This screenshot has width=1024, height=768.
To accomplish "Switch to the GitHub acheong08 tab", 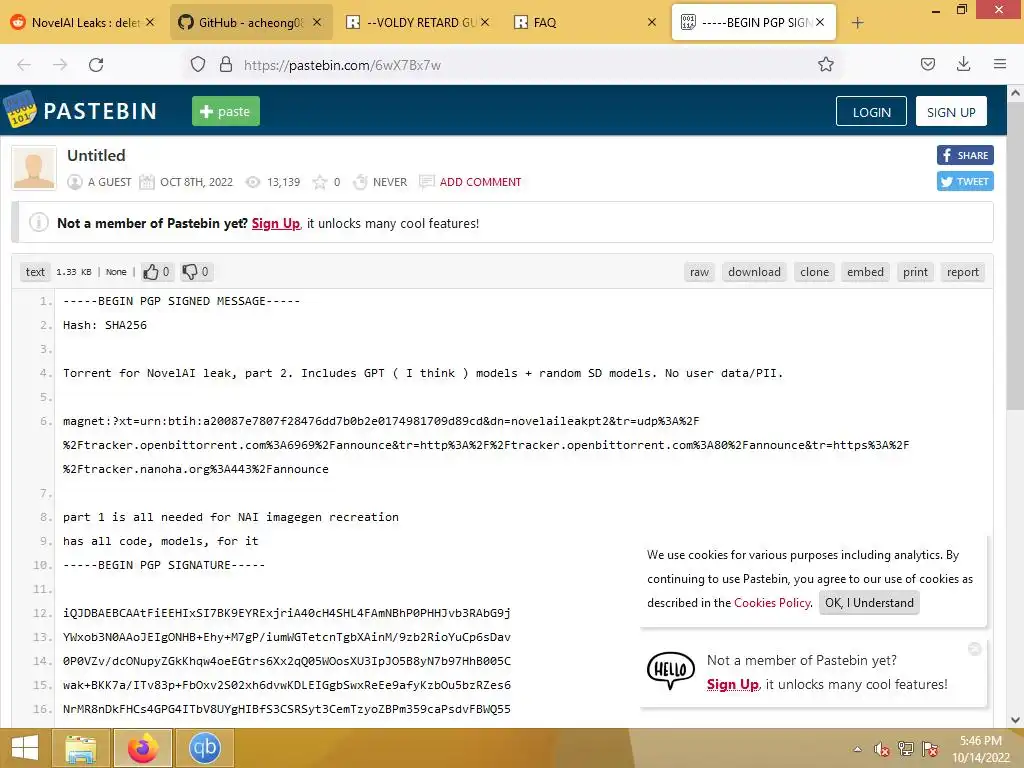I will pos(251,22).
